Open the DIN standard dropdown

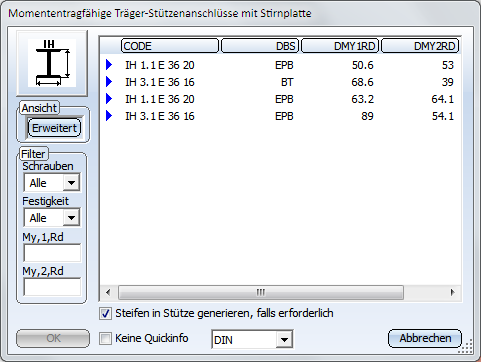click(x=284, y=340)
